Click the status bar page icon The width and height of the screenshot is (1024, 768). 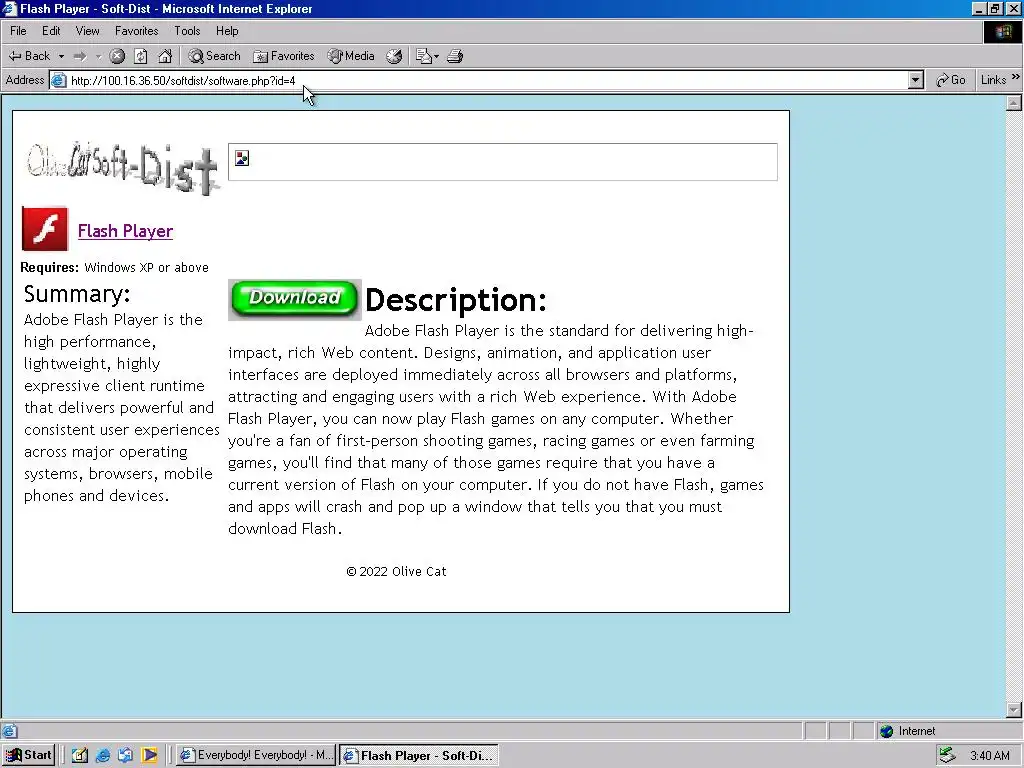tap(10, 731)
